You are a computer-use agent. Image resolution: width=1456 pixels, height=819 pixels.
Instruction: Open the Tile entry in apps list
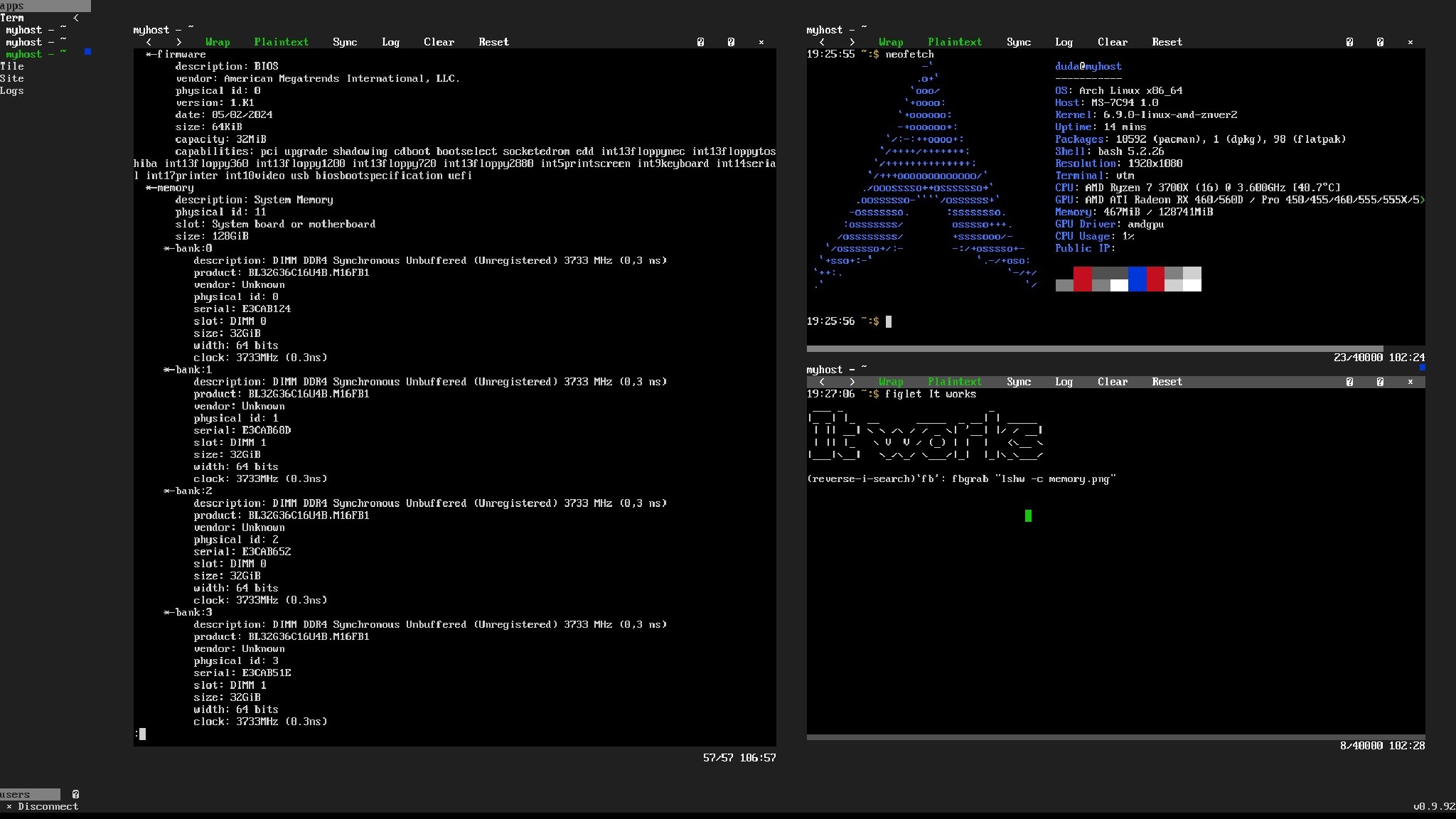click(x=12, y=66)
